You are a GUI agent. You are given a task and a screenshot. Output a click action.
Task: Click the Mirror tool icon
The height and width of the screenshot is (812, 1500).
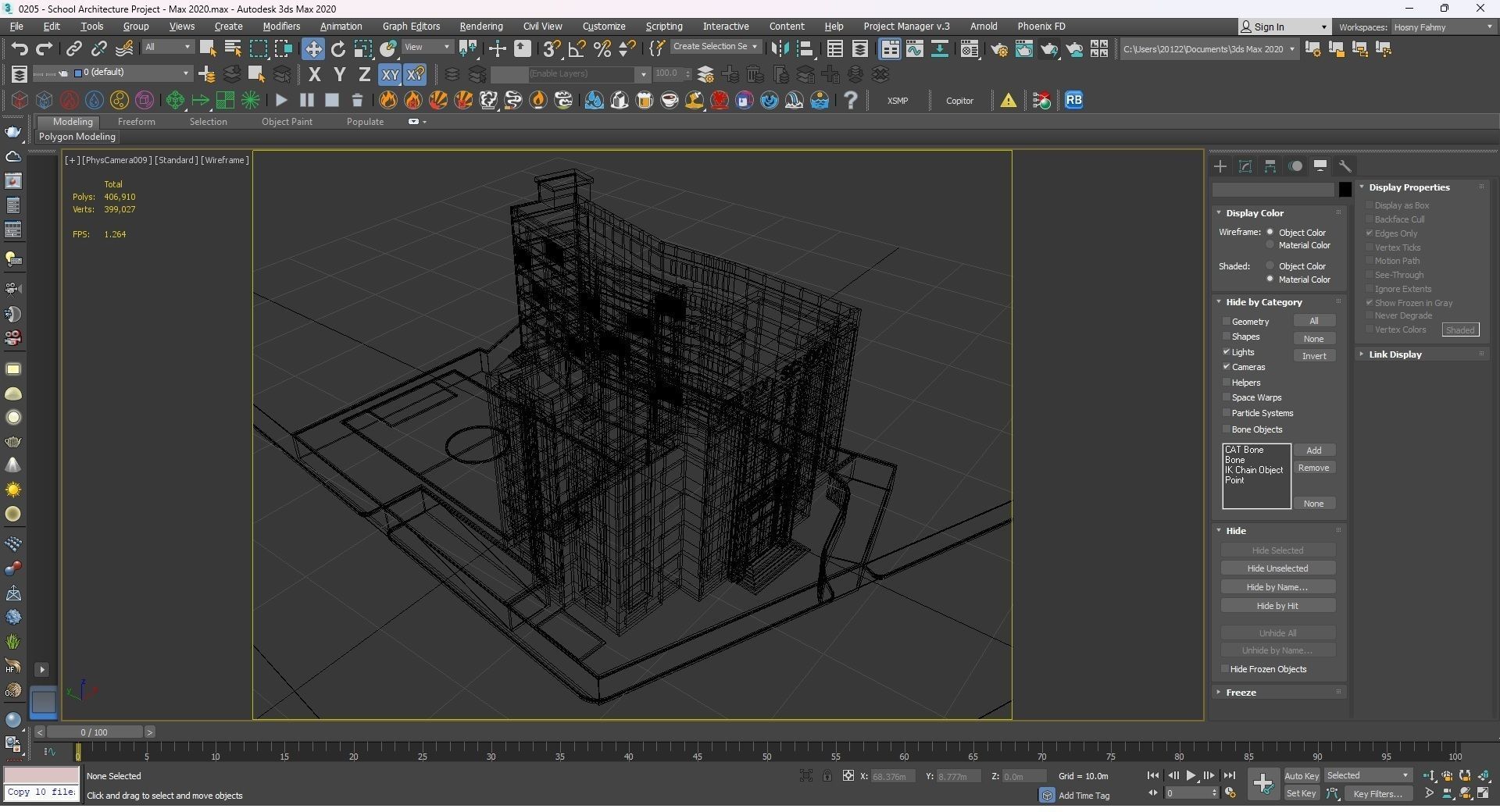[780, 48]
